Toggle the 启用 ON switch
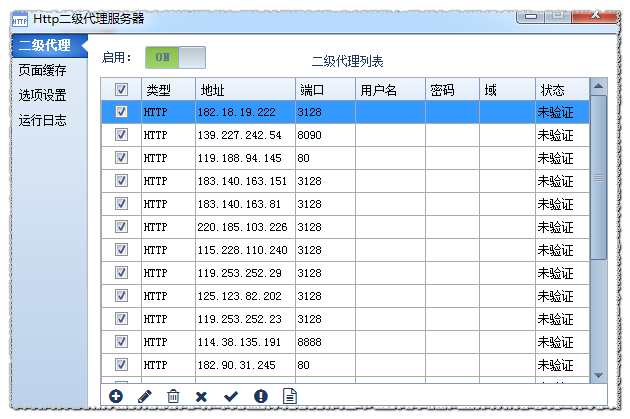The height and width of the screenshot is (419, 630). (x=175, y=57)
